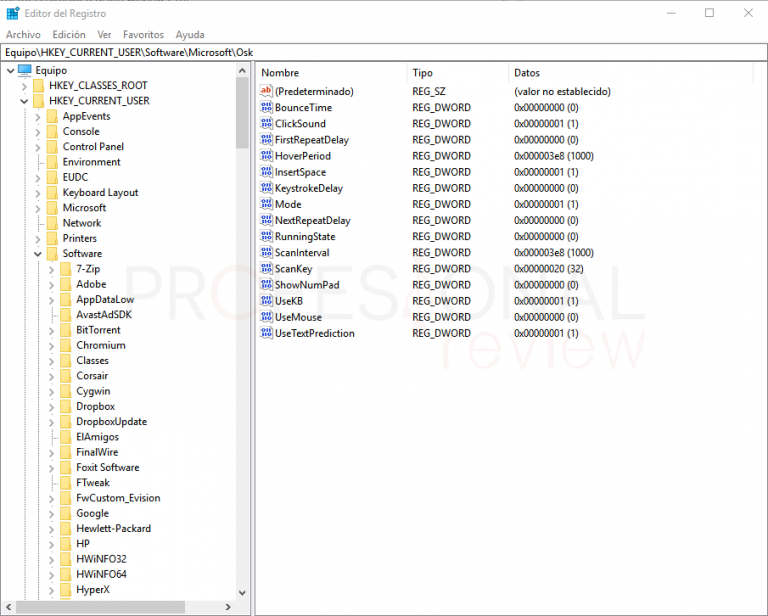Open the Favoritos menu
Viewport: 768px width, 616px height.
tap(143, 35)
